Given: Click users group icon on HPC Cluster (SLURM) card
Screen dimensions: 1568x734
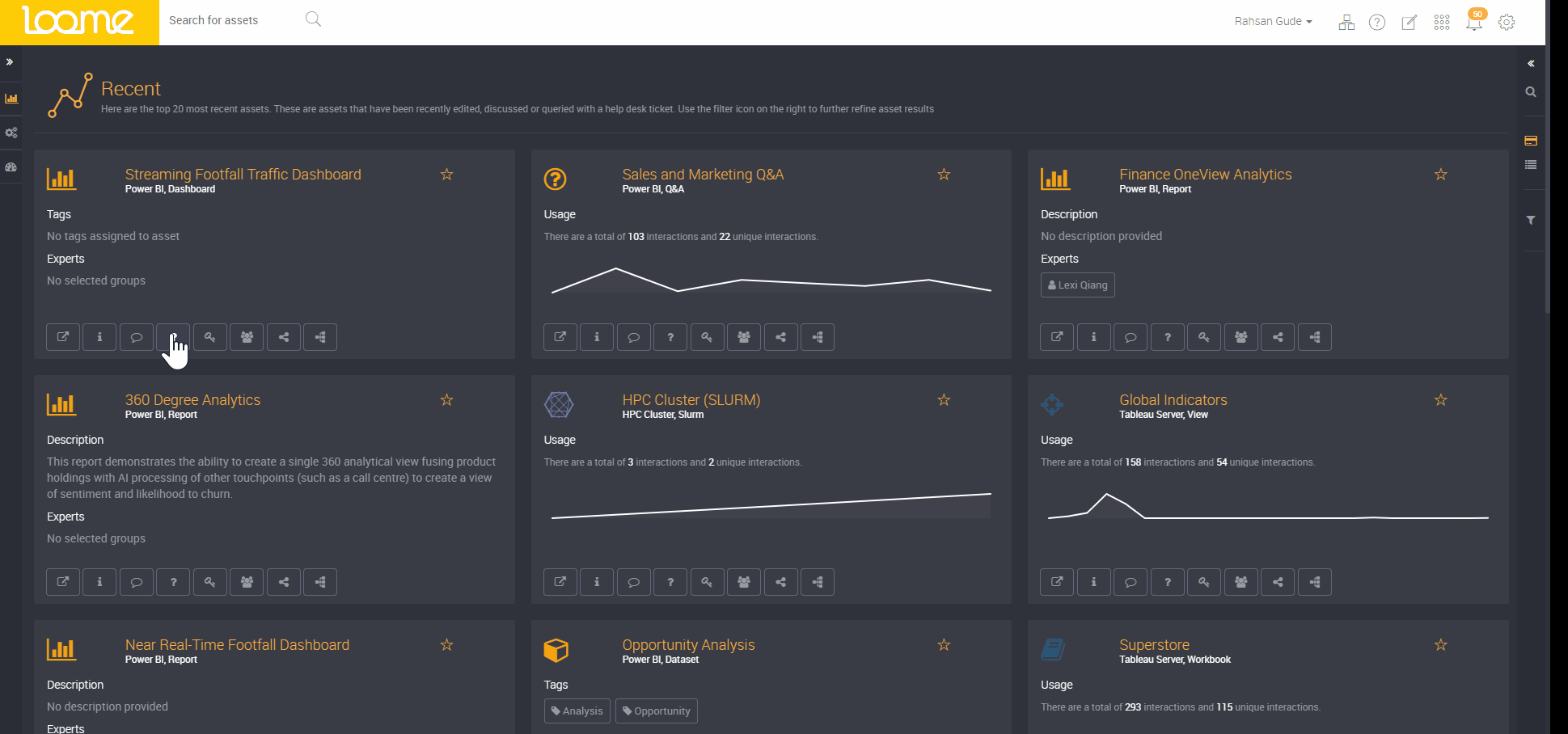Looking at the screenshot, I should tap(744, 582).
